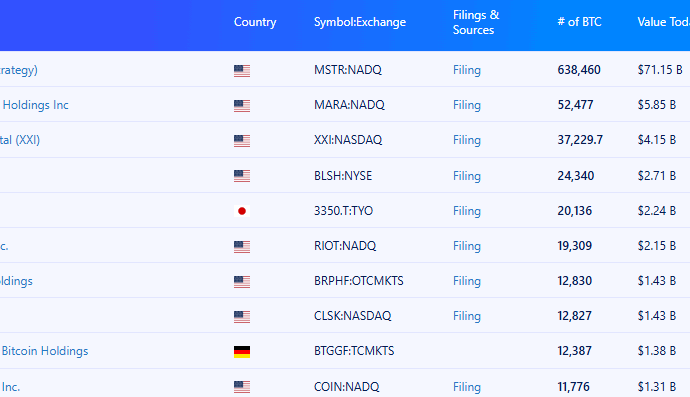Image resolution: width=690 pixels, height=397 pixels.
Task: Click the US flag in the BLSH:NYSE row
Action: 242,176
